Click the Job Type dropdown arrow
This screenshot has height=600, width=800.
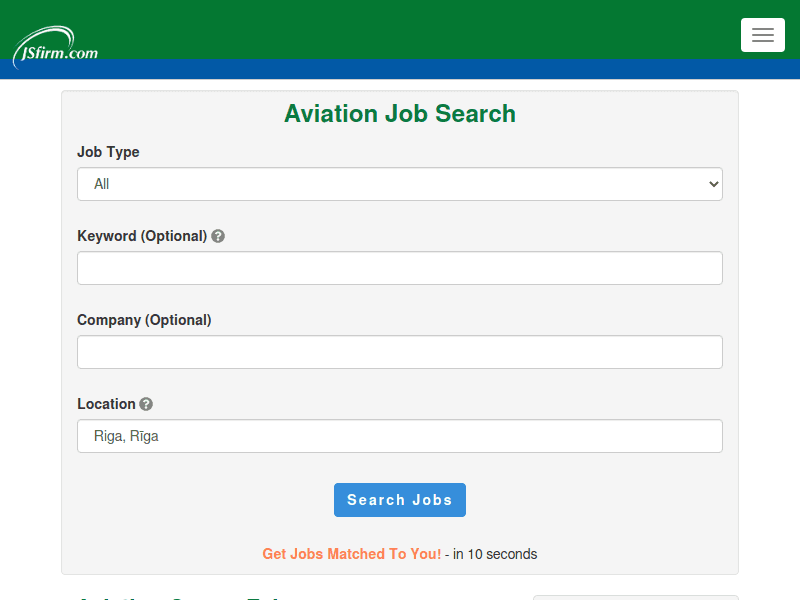(x=713, y=184)
